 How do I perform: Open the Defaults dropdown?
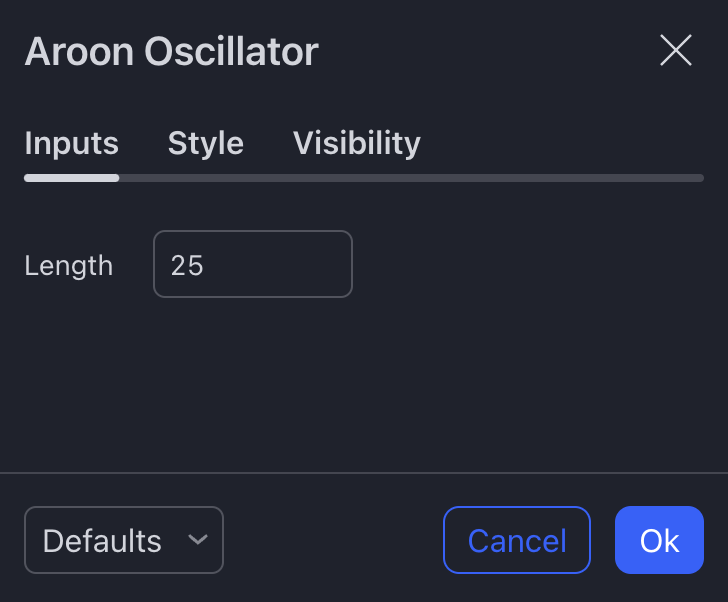123,540
